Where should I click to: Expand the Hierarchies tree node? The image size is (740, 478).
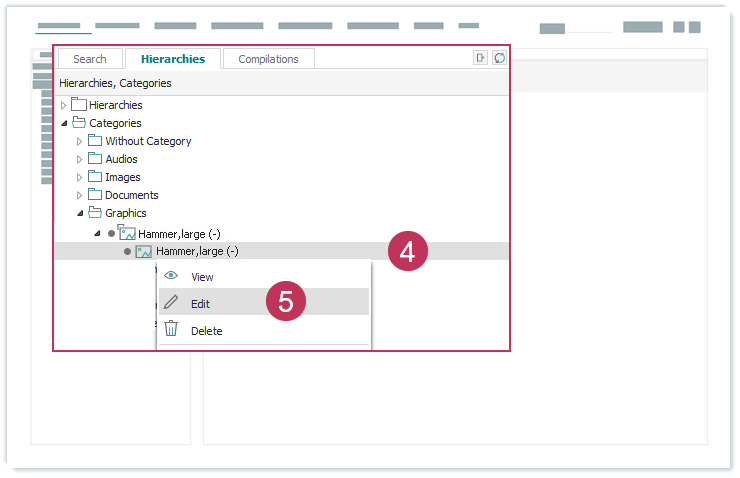click(x=64, y=105)
